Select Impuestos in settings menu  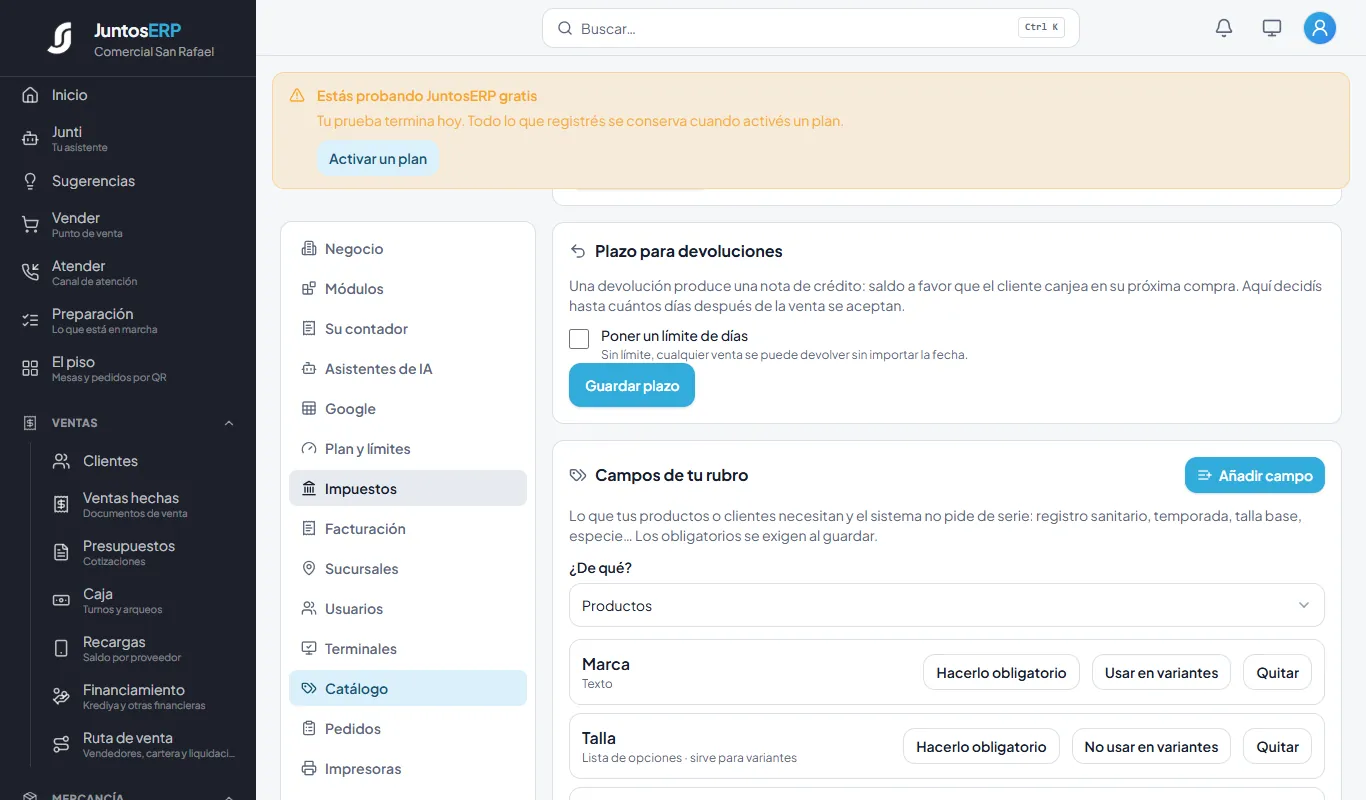coord(408,488)
